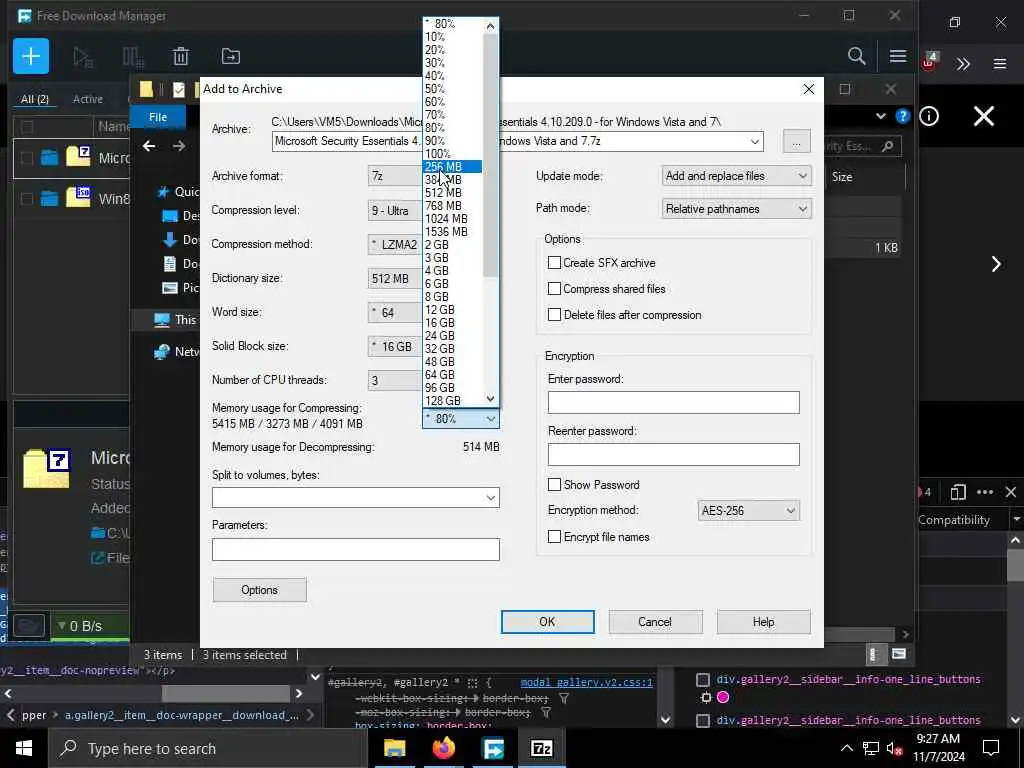Viewport: 1024px width, 768px height.
Task: Click the blue help question mark icon
Action: pos(903,116)
